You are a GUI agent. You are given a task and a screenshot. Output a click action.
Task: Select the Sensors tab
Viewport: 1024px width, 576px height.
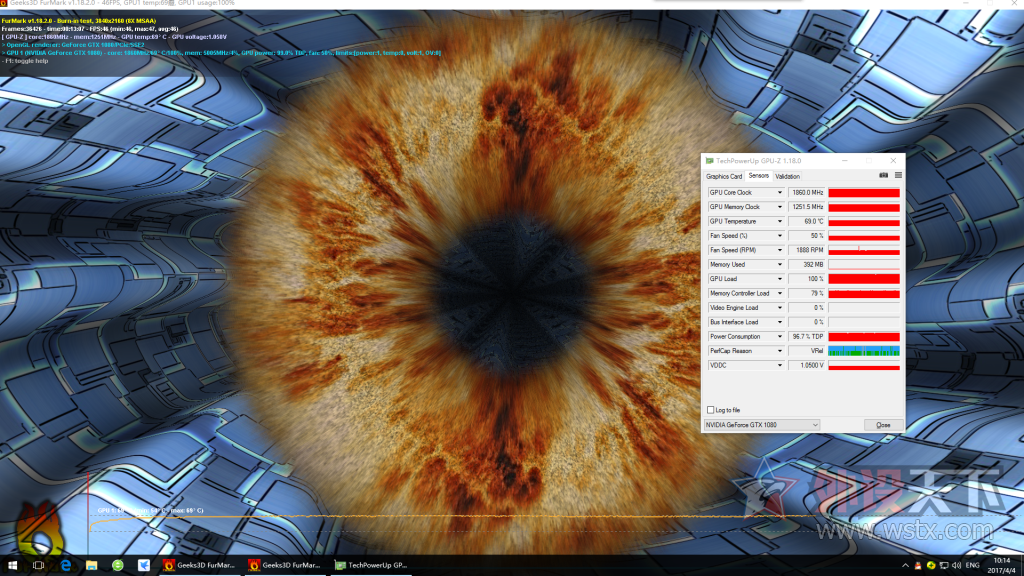pyautogui.click(x=758, y=176)
